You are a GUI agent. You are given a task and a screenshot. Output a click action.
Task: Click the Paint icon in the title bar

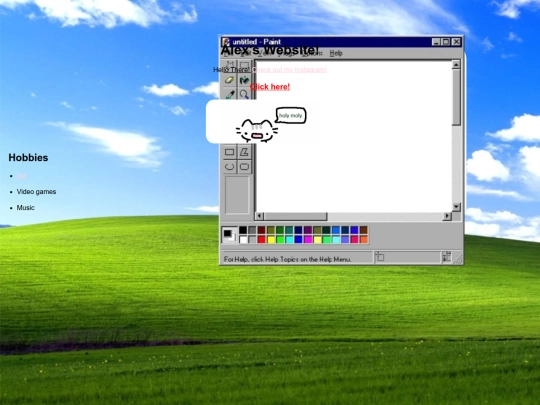[x=226, y=42]
